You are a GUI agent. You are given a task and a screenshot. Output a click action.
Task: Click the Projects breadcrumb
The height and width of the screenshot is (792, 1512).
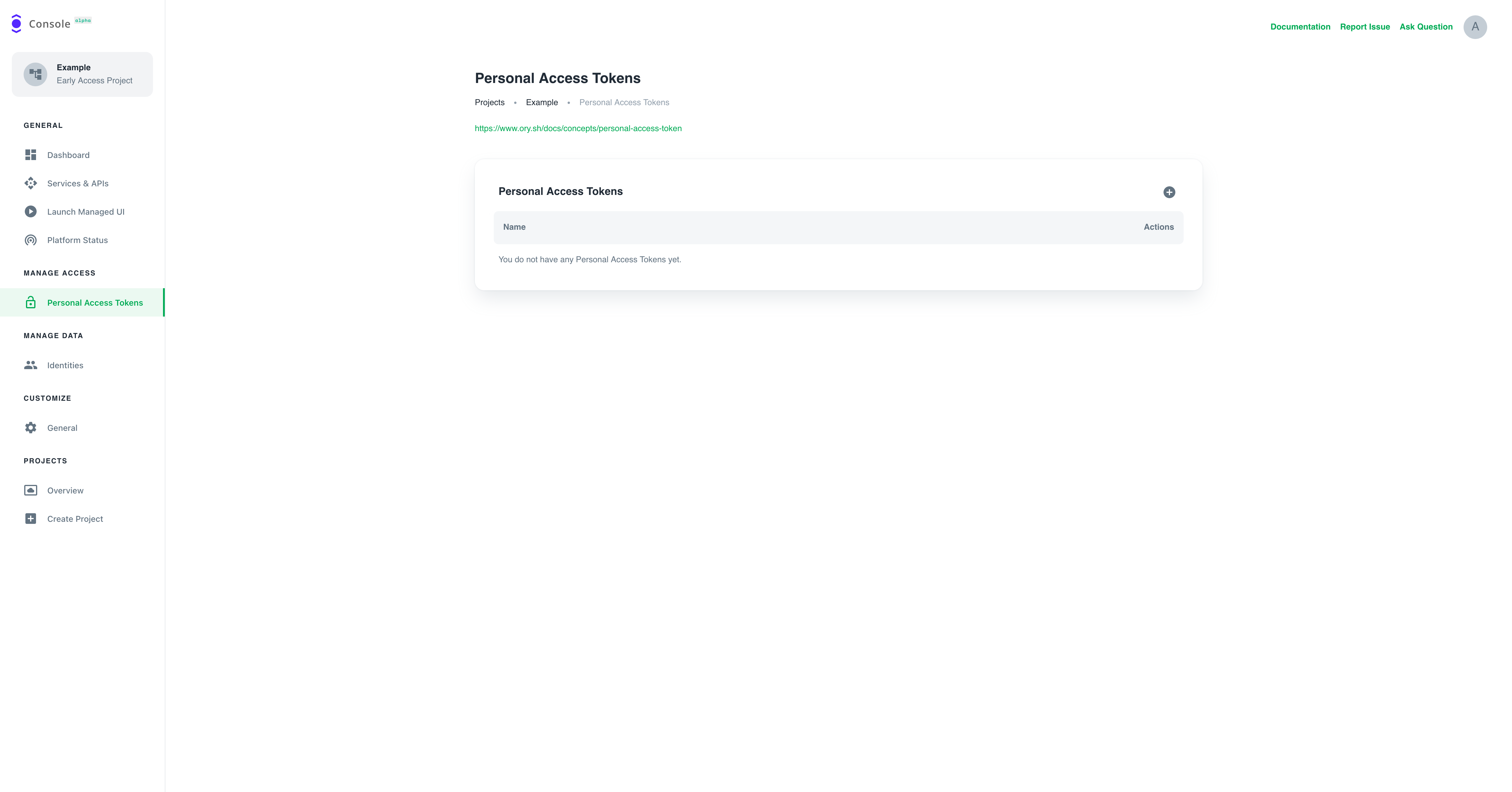coord(489,103)
